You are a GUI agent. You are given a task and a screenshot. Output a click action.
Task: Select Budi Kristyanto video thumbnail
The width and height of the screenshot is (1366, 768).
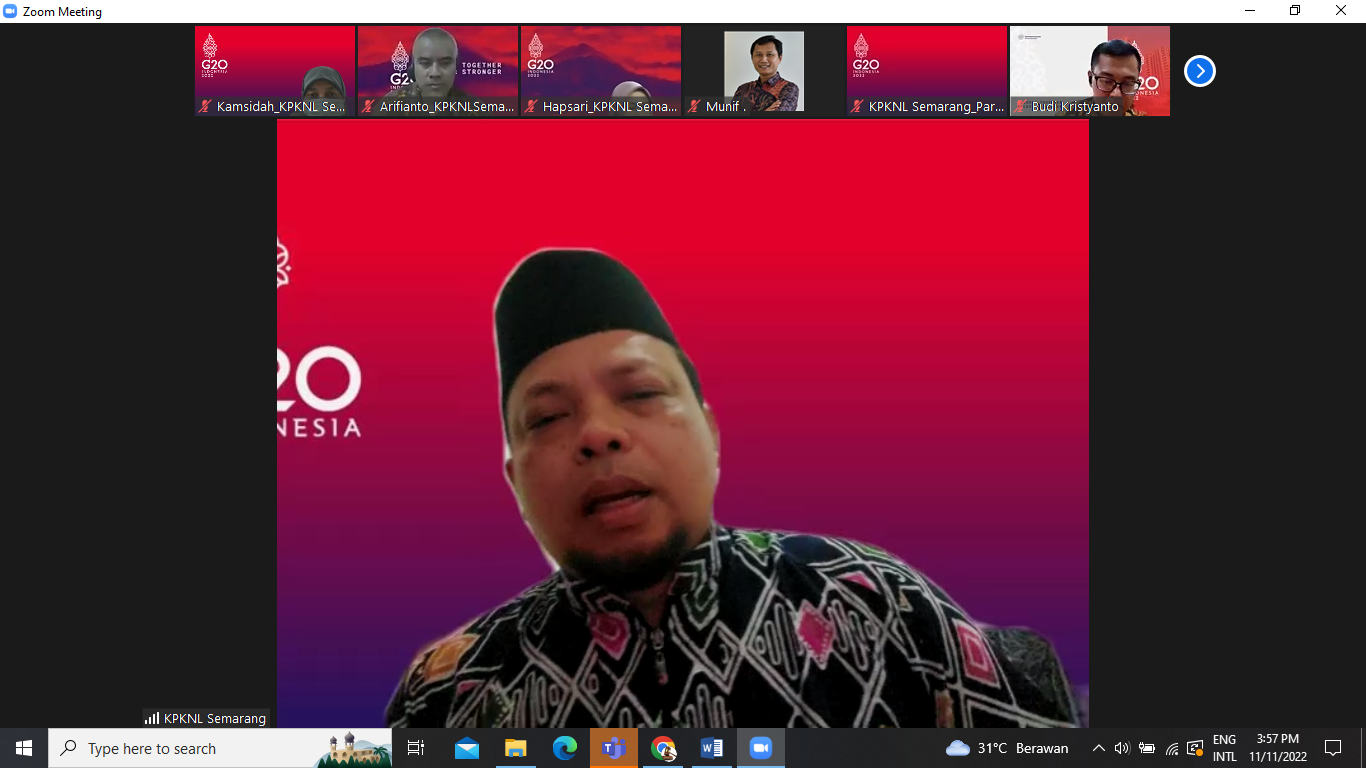(1090, 71)
